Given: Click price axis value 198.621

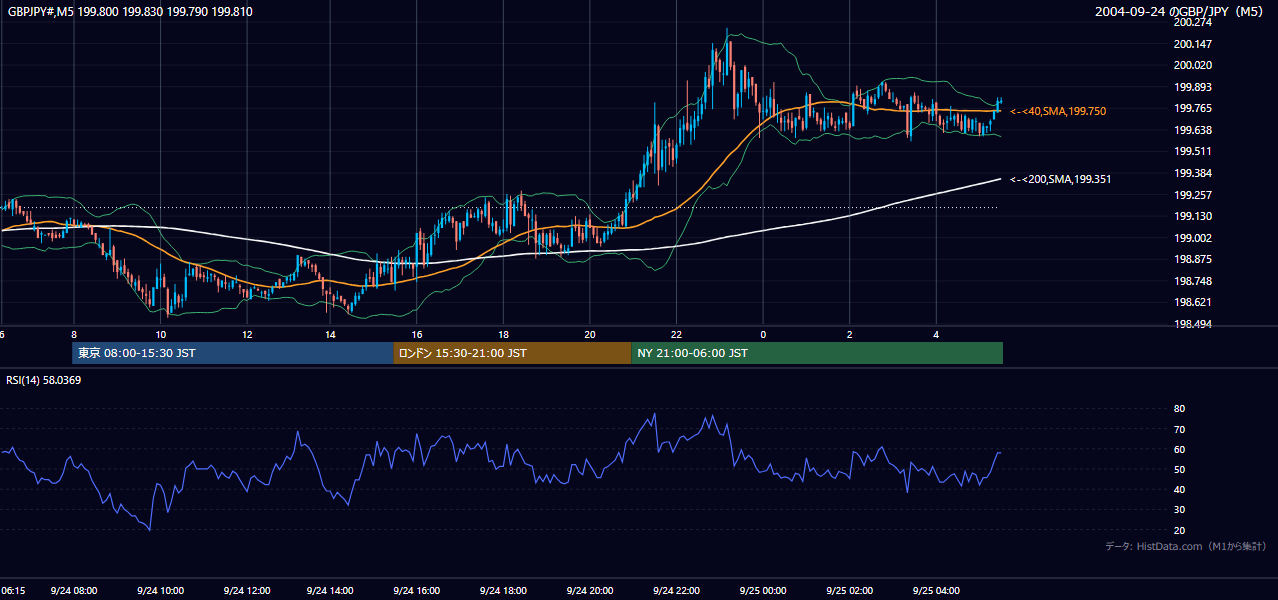Looking at the screenshot, I should [1193, 302].
